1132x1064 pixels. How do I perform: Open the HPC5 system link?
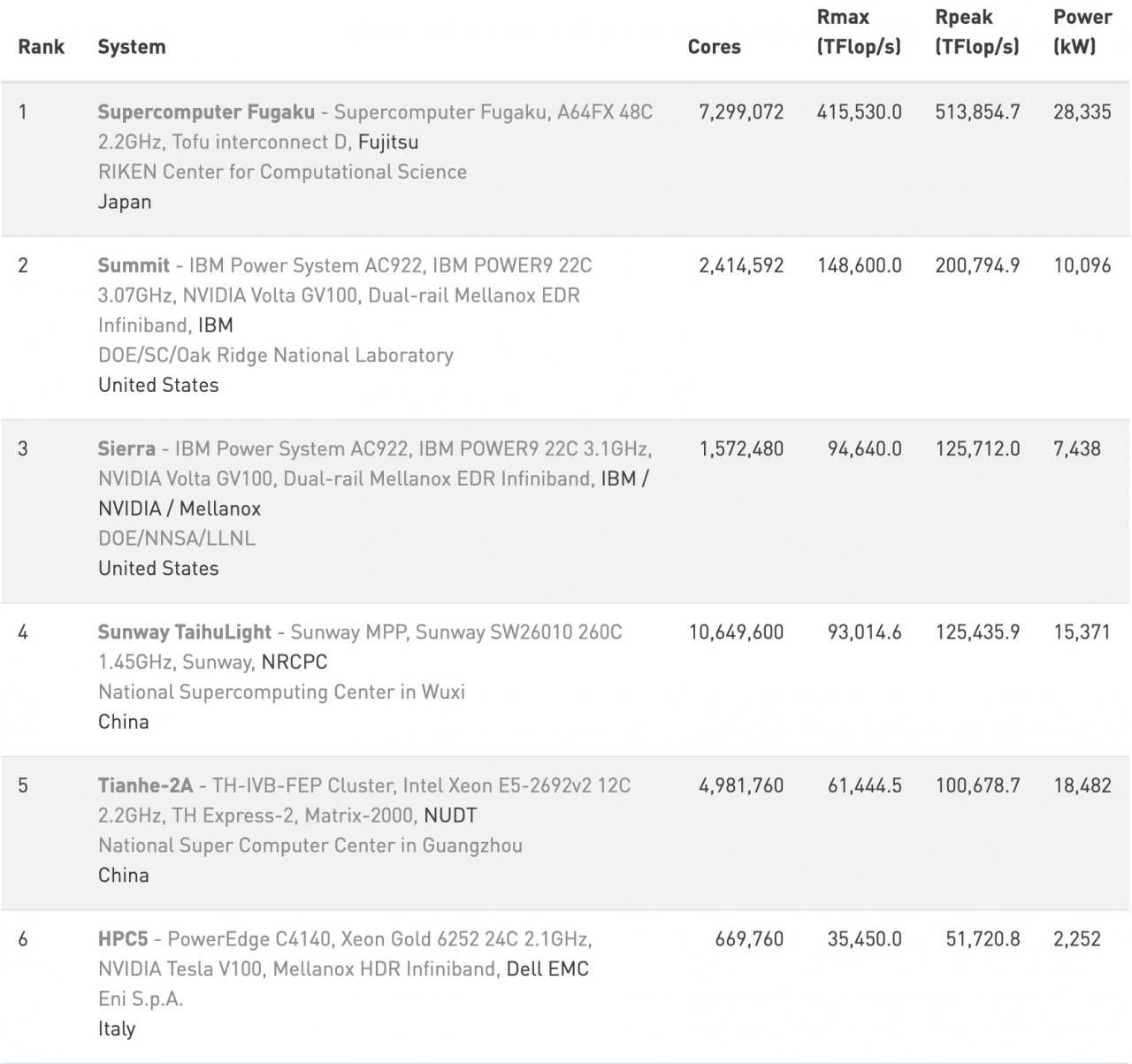(122, 938)
